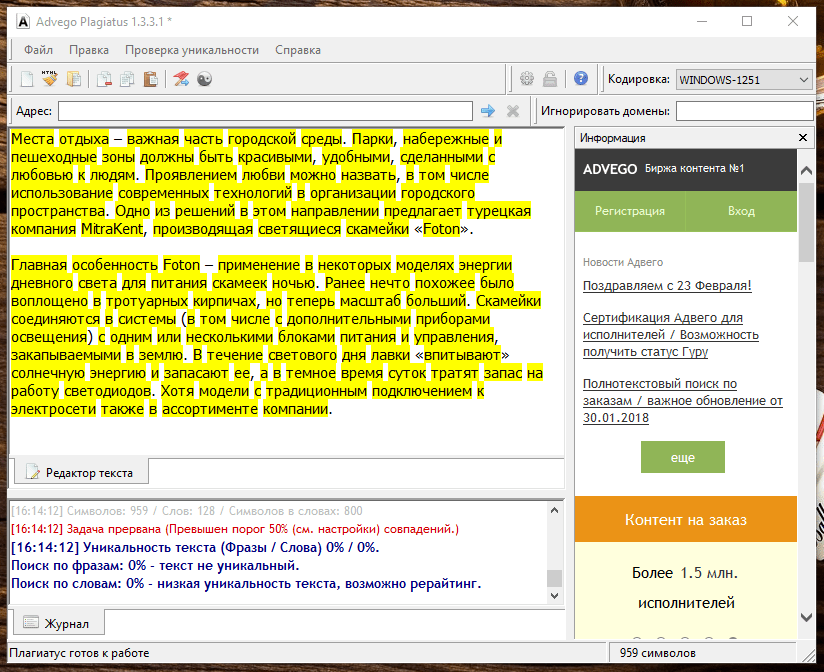Open the Файл menu
The height and width of the screenshot is (672, 824).
click(39, 49)
